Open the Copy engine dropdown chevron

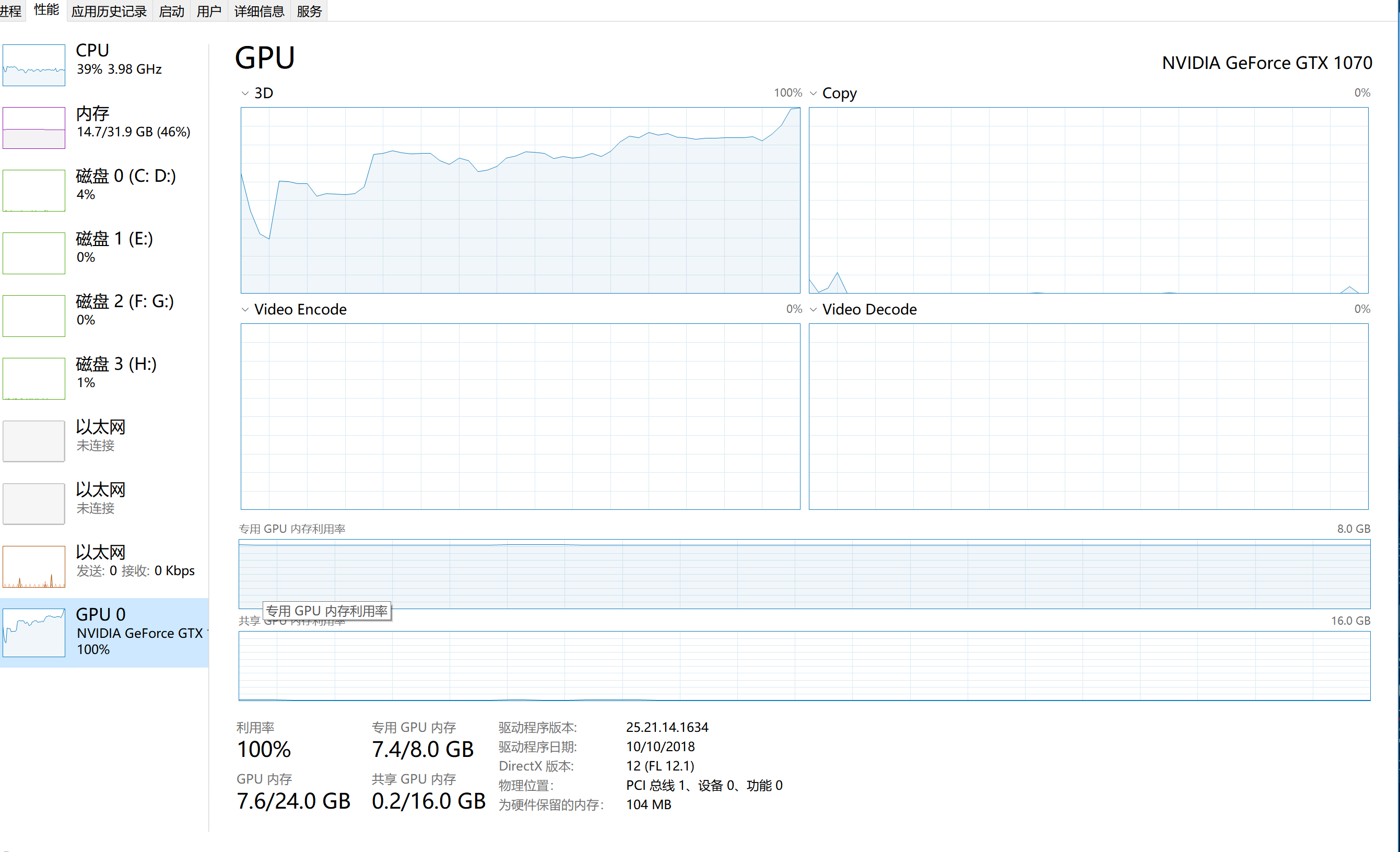click(813, 93)
